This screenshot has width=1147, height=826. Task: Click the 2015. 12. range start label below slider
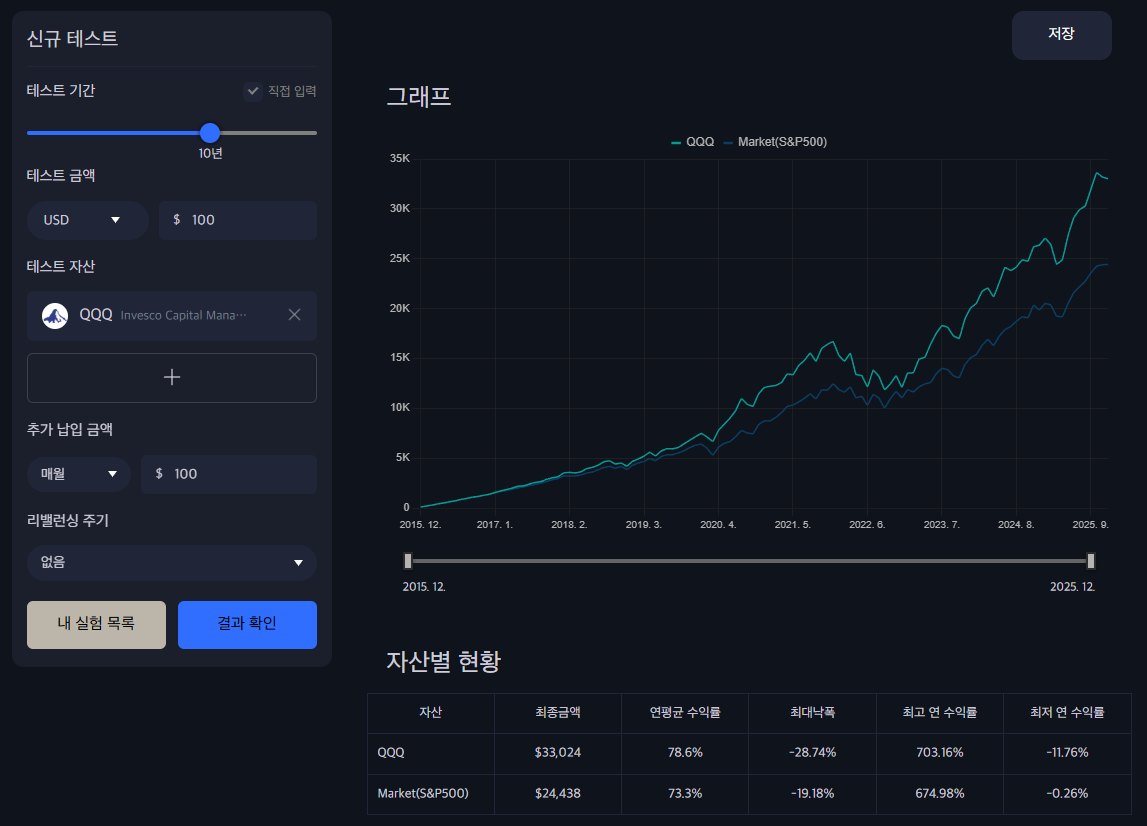click(x=424, y=587)
